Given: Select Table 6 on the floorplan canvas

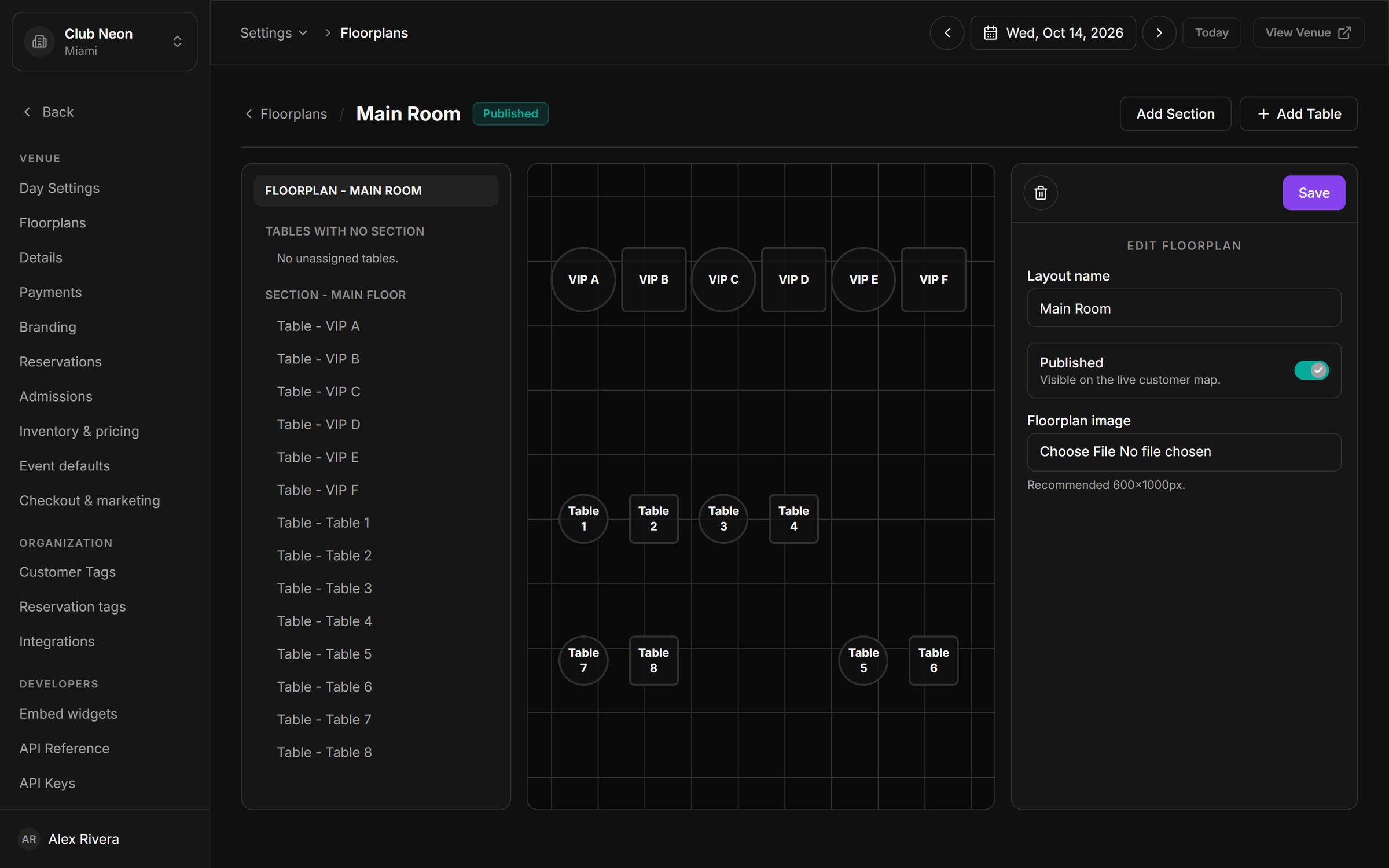Looking at the screenshot, I should [x=934, y=660].
